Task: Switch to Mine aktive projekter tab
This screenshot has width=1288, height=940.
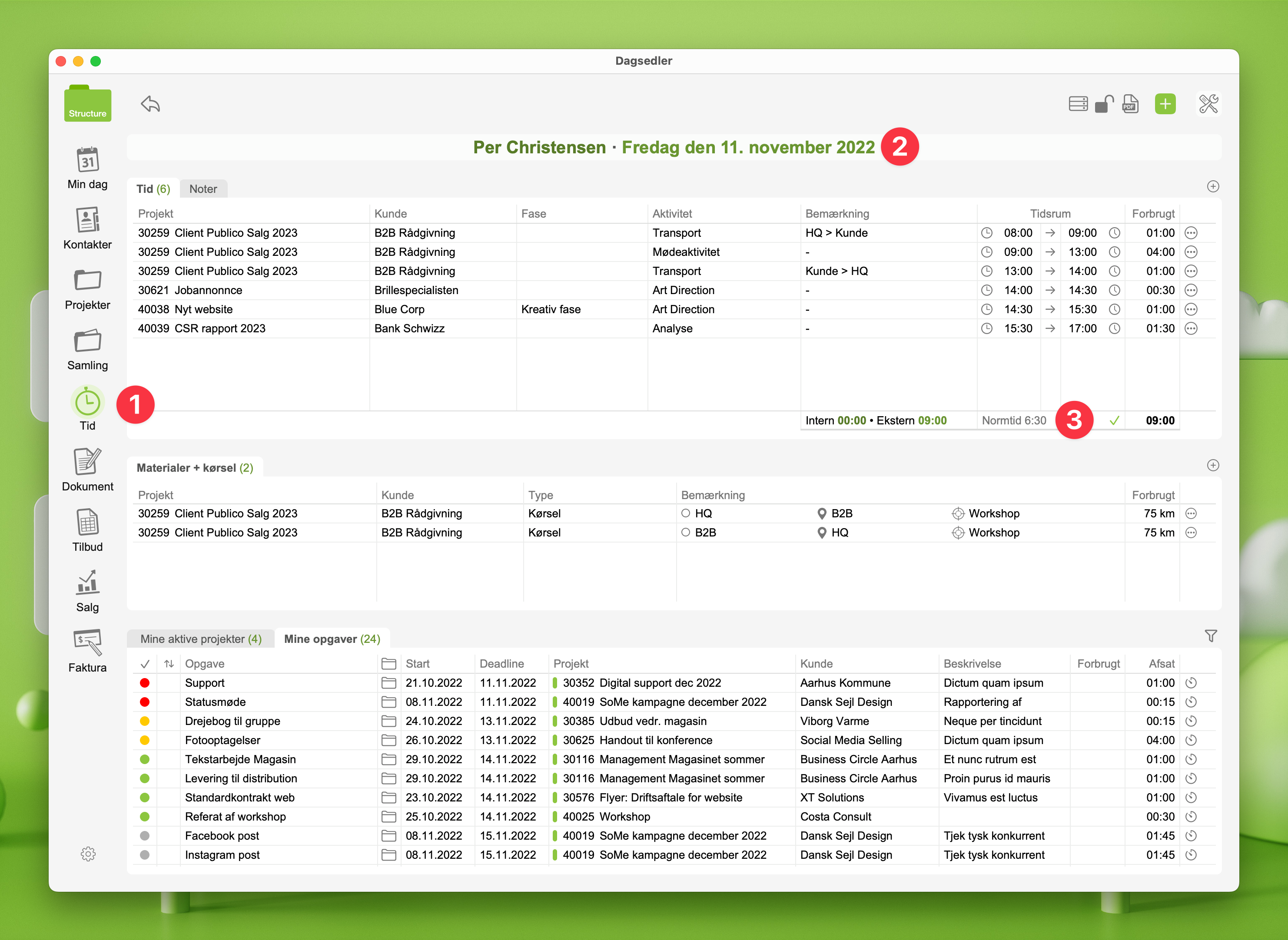Action: pyautogui.click(x=201, y=639)
